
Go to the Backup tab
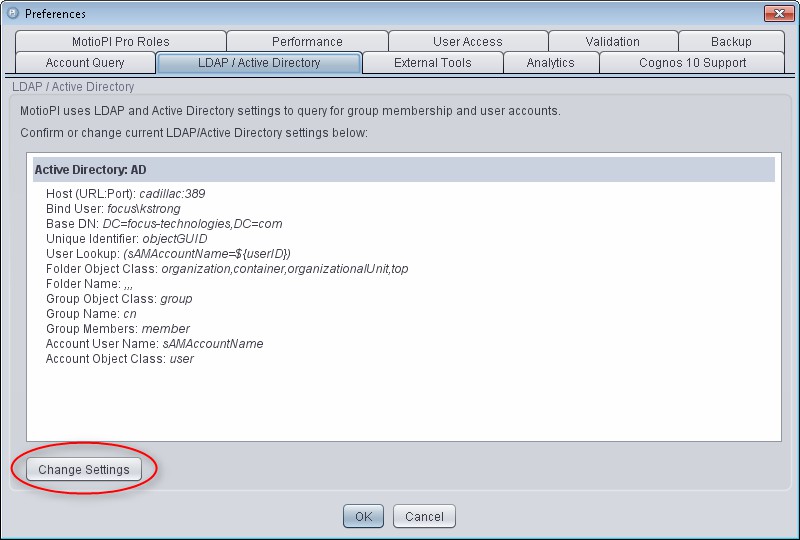click(731, 41)
